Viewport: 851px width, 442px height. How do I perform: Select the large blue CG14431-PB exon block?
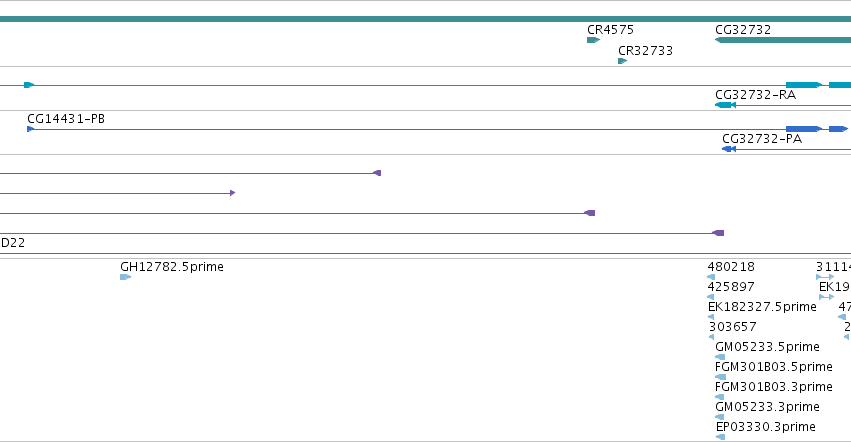pos(804,129)
